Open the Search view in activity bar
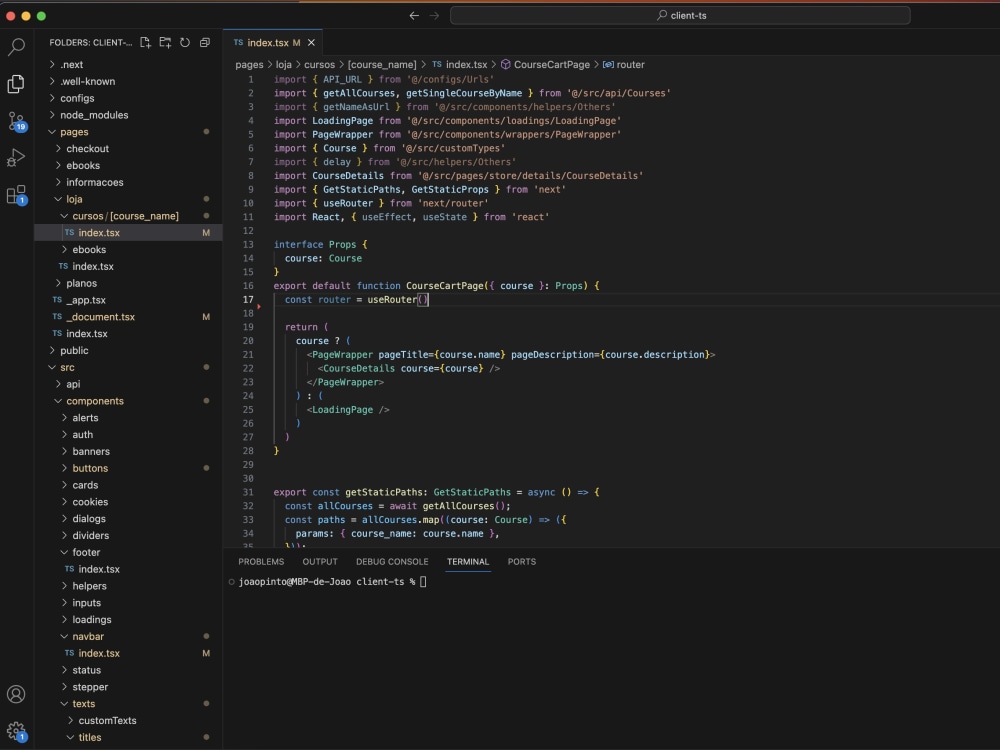Image resolution: width=1000 pixels, height=750 pixels. coord(16,47)
